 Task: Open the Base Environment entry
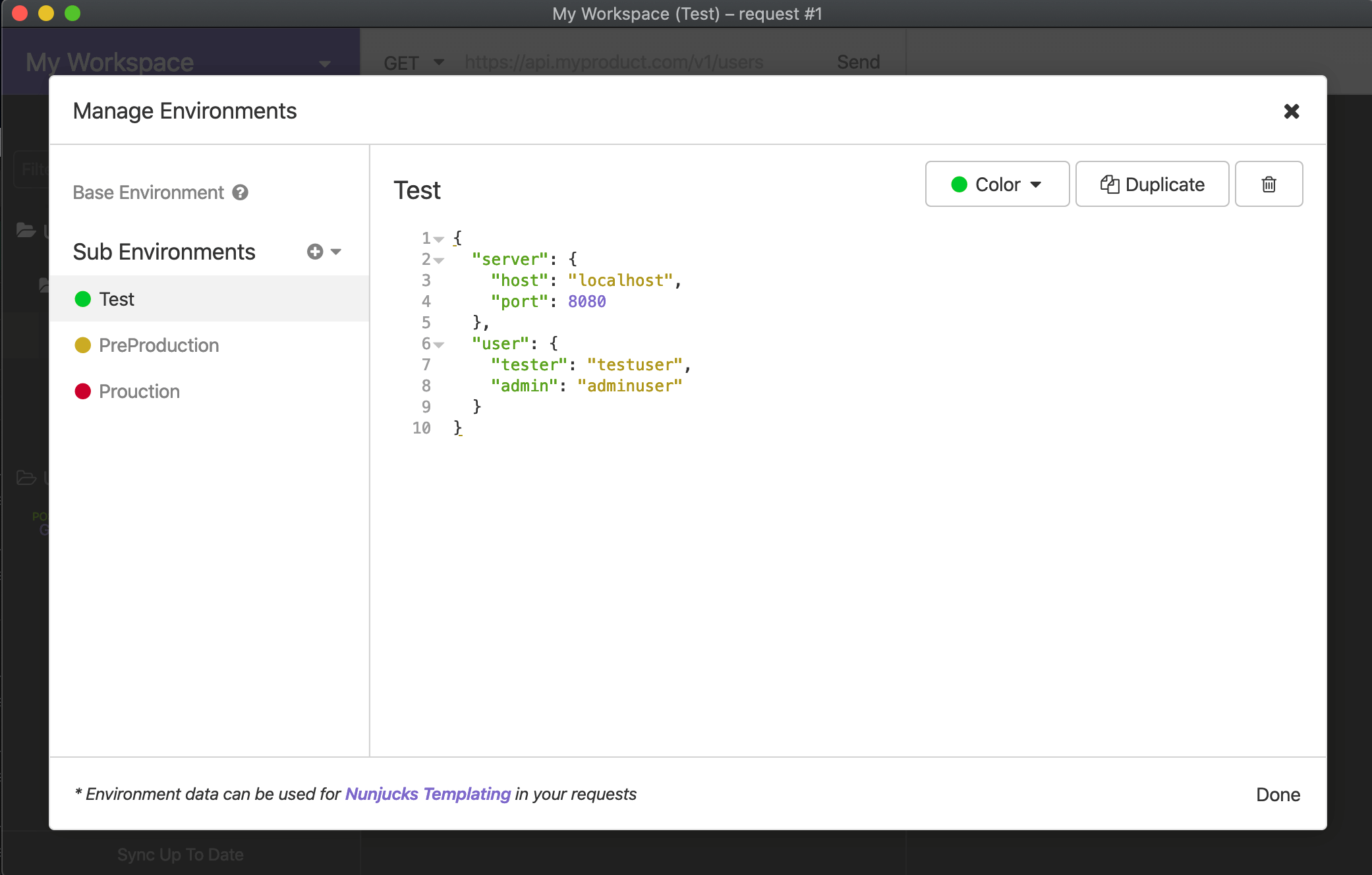(x=148, y=192)
